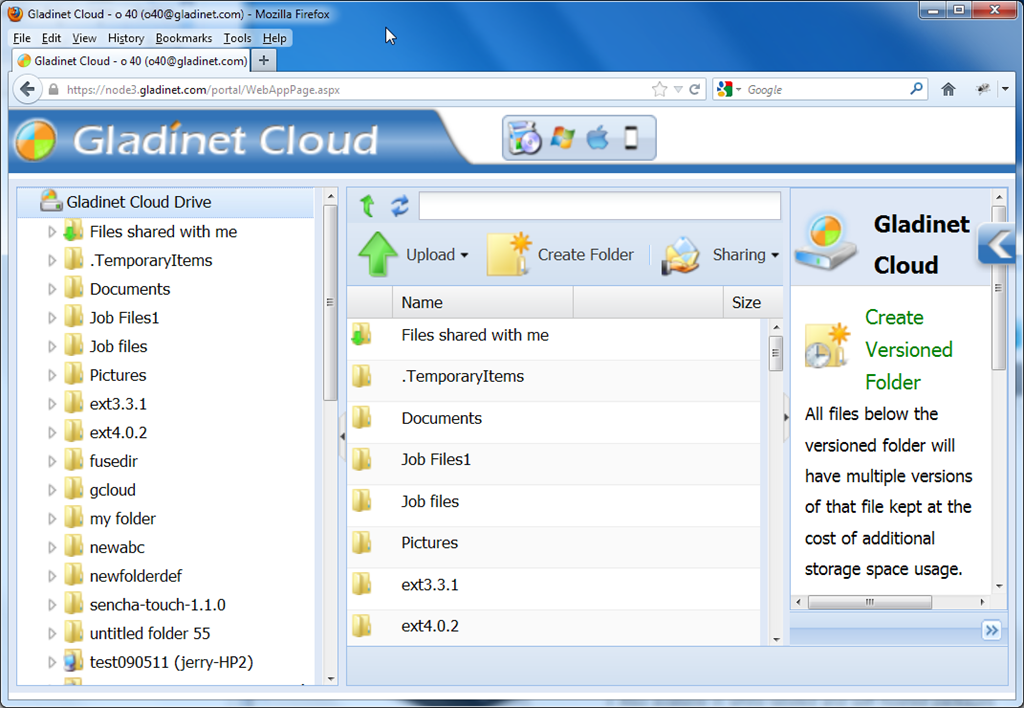Screen dimensions: 1024x708
Task: Expand the Documents folder in tree
Action: pos(52,289)
